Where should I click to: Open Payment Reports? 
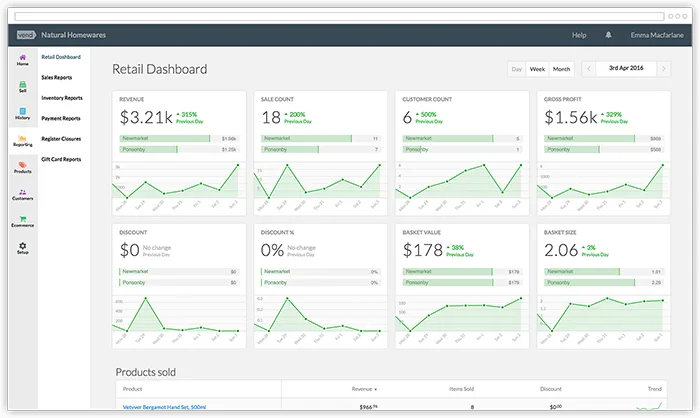pos(61,118)
